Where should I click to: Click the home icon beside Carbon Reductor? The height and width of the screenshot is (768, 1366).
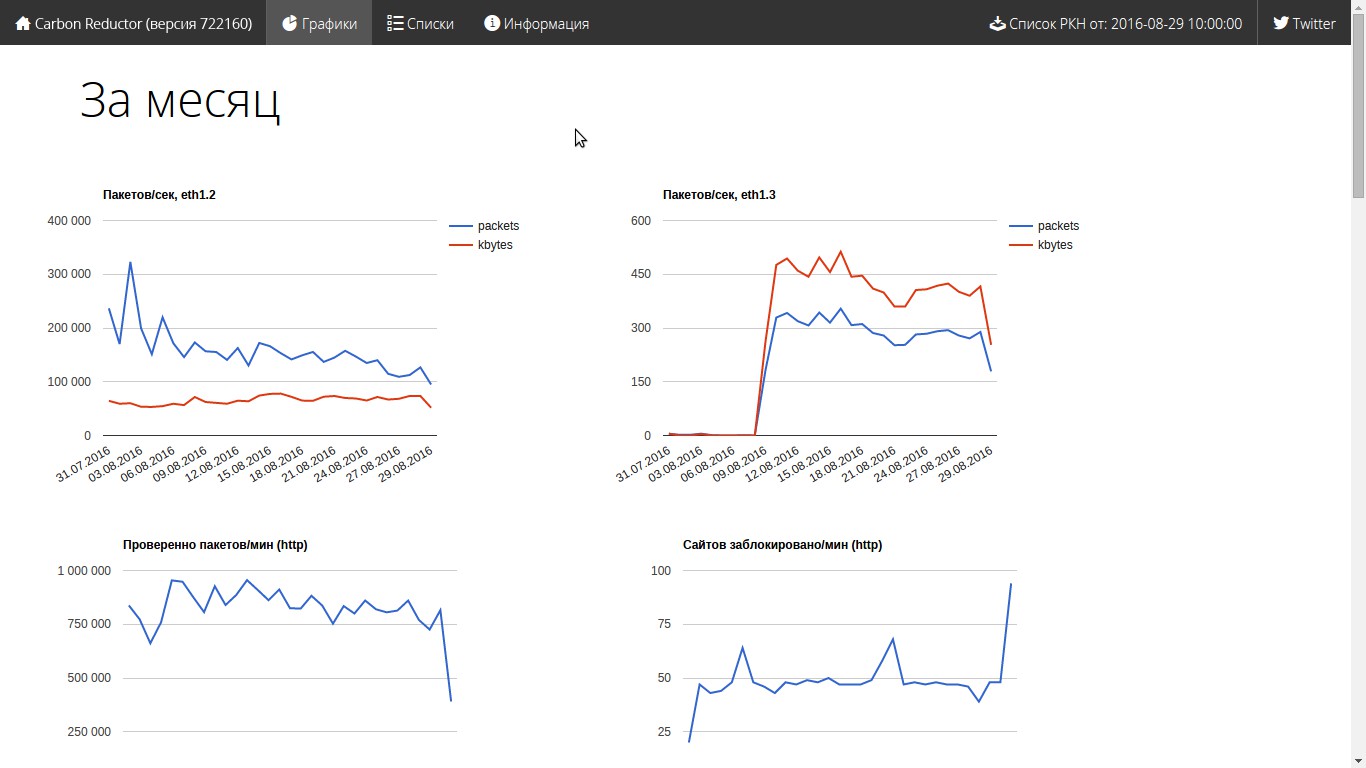22,23
